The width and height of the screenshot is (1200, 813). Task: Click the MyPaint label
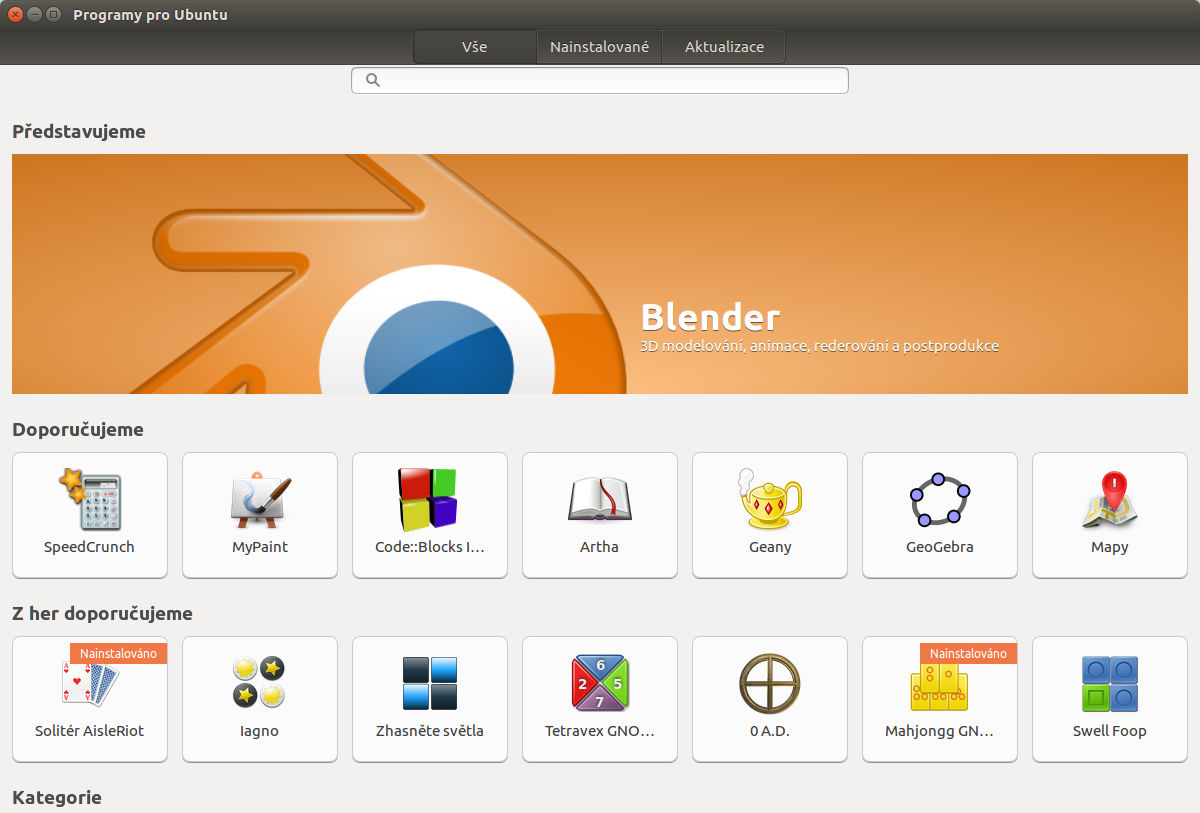260,547
